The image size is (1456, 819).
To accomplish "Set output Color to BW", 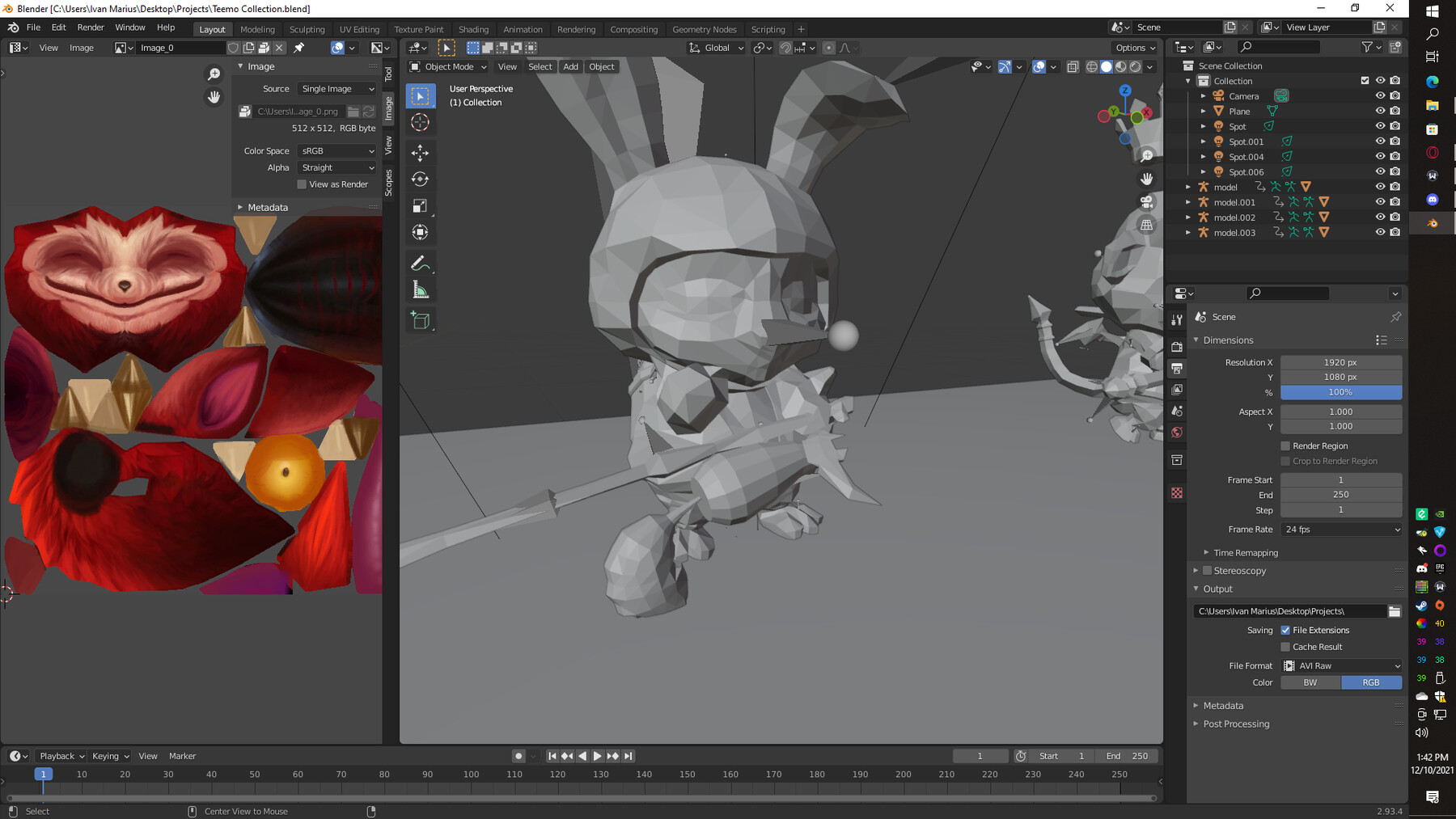I will pos(1310,682).
